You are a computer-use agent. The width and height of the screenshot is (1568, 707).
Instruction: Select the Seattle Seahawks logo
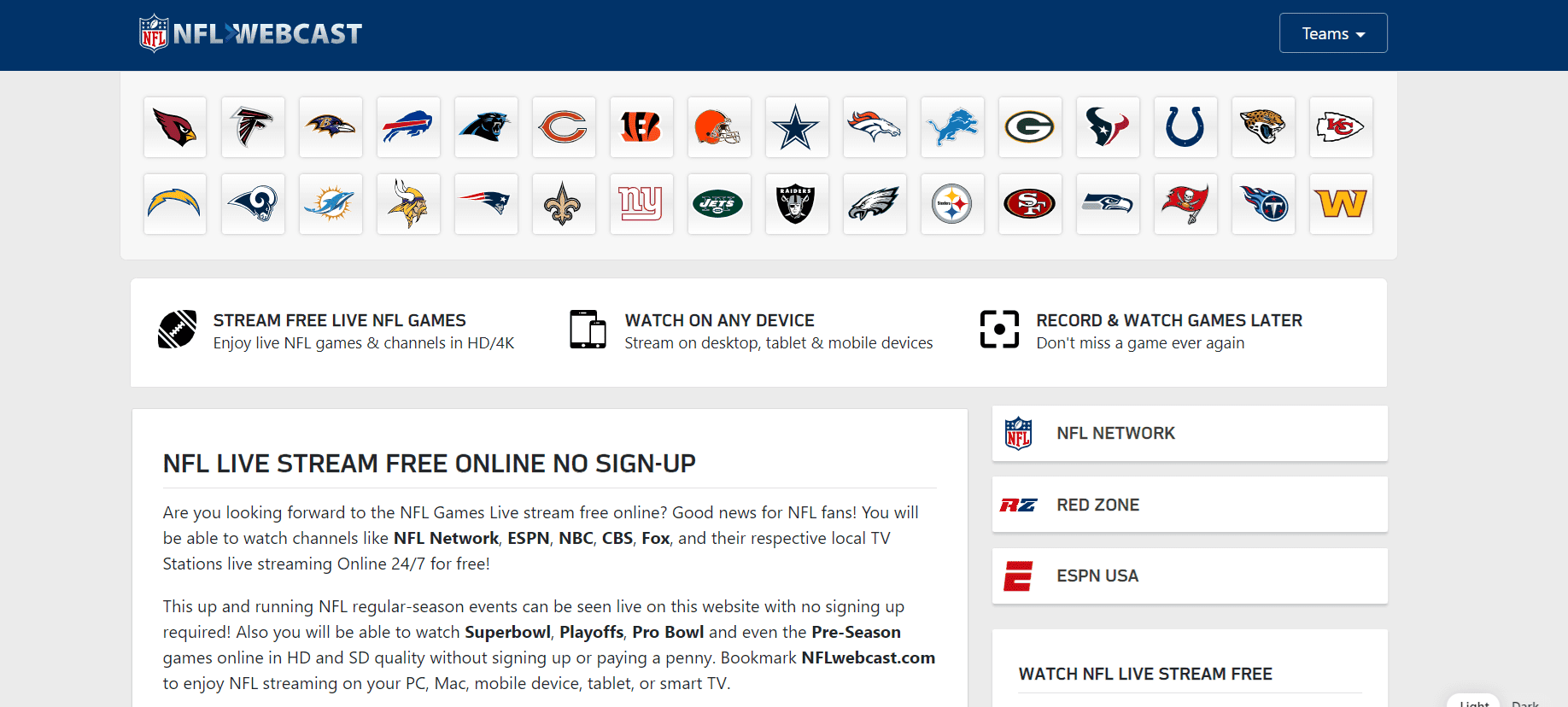tap(1108, 204)
